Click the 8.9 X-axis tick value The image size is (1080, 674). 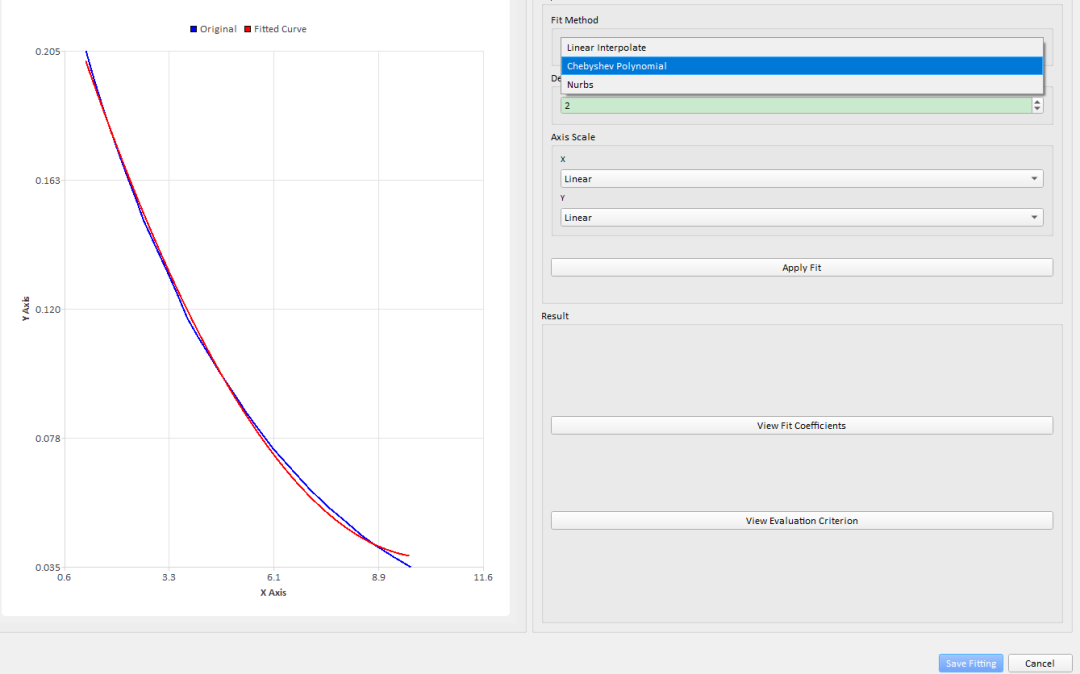378,578
